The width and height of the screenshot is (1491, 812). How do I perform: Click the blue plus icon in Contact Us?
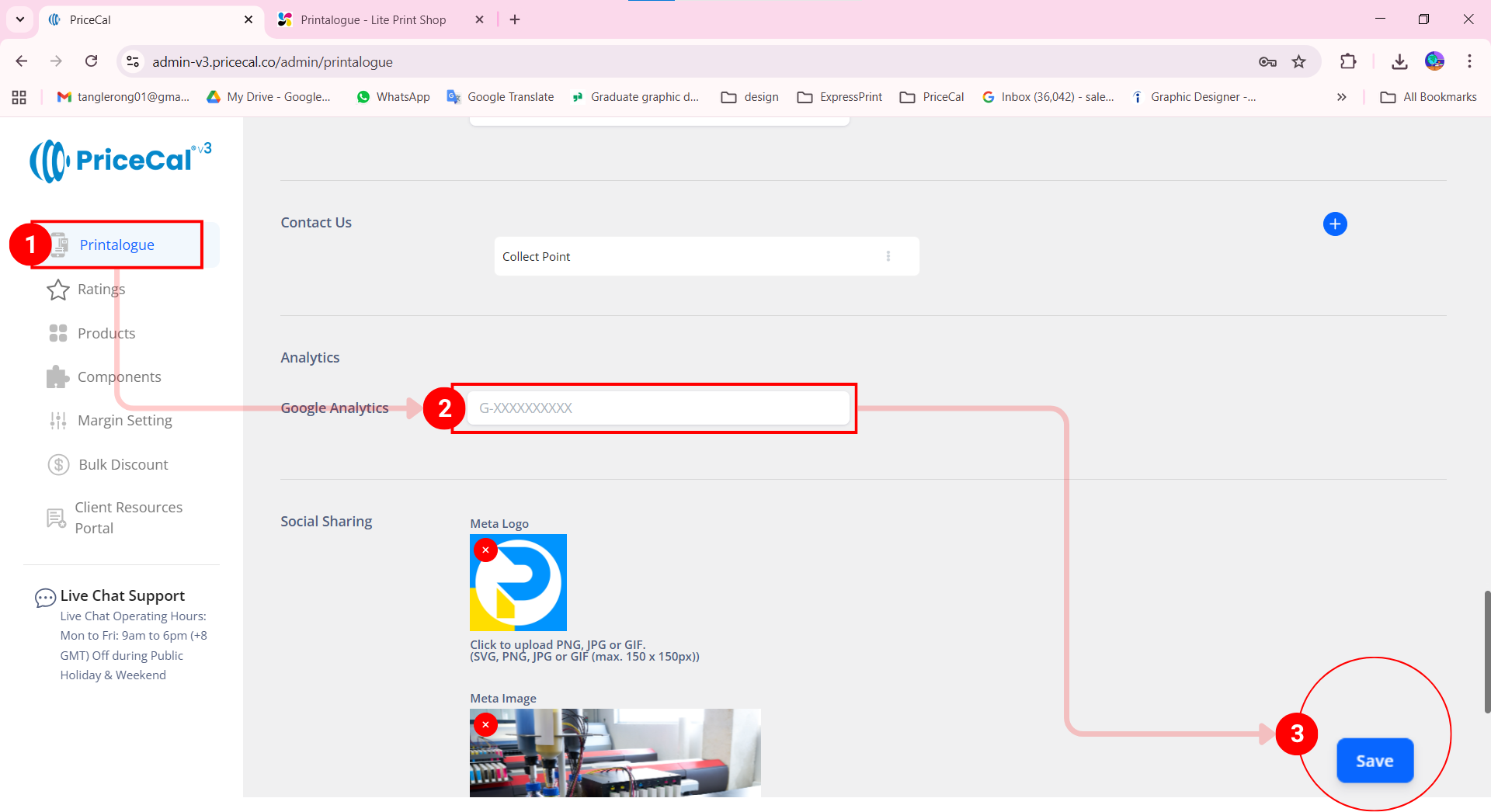pos(1334,224)
